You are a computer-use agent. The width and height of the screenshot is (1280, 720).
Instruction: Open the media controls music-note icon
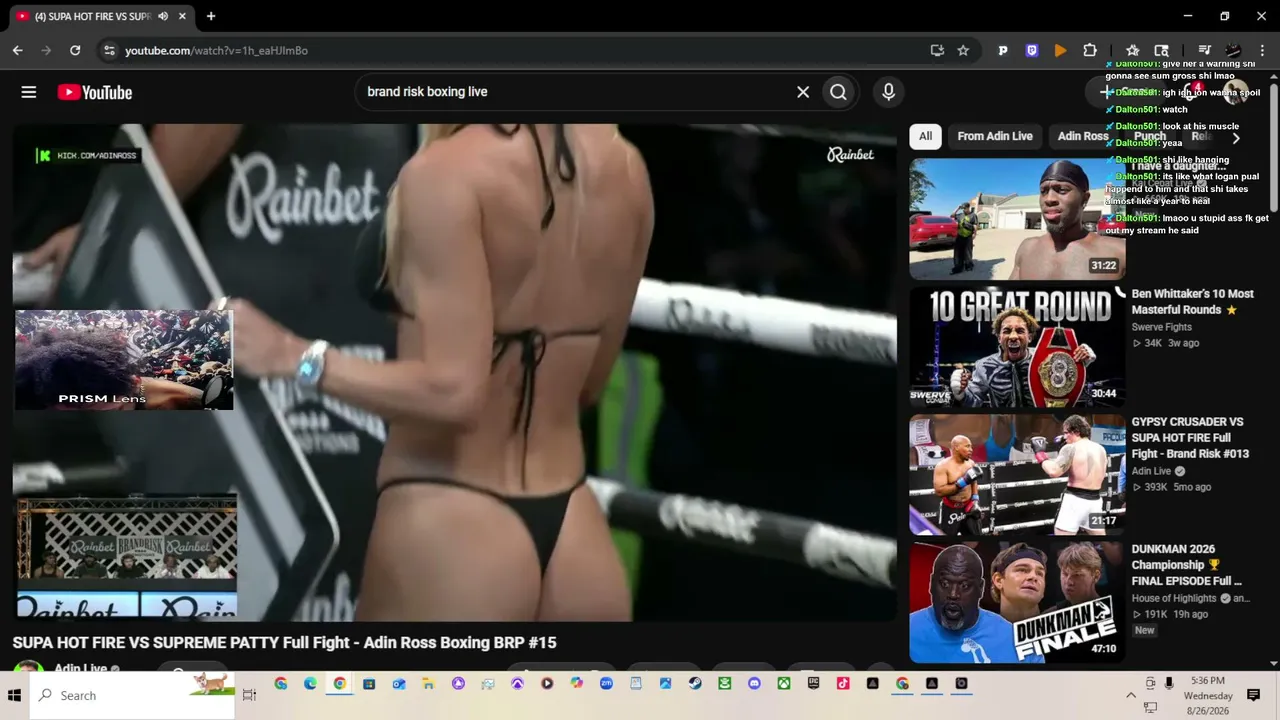[x=1205, y=50]
